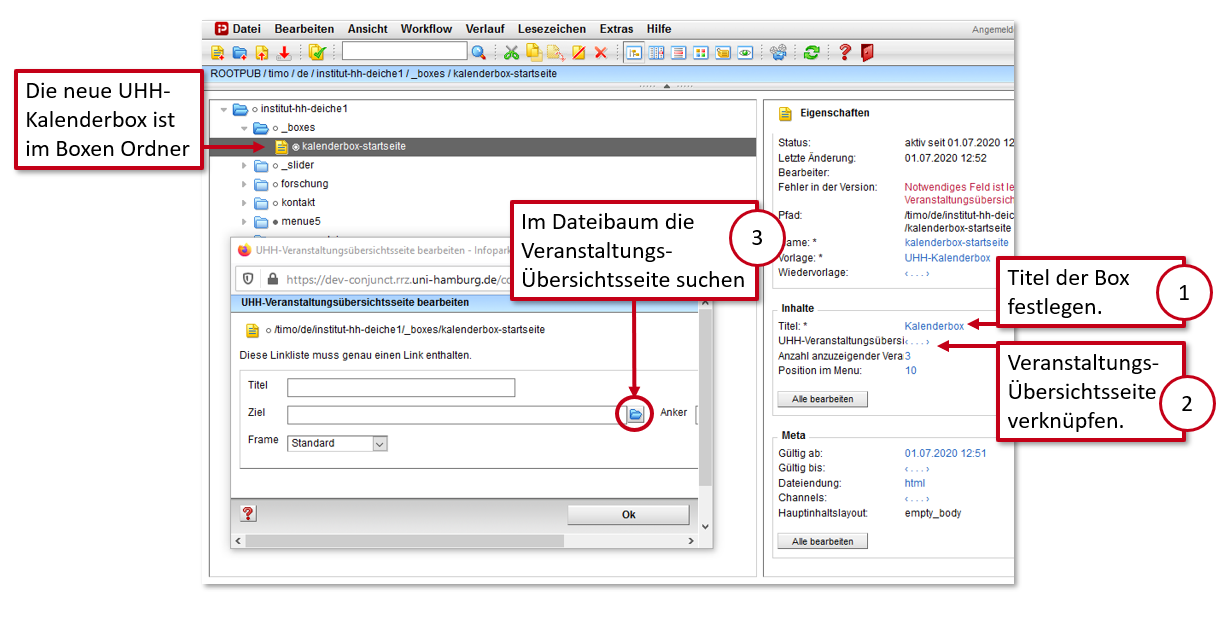Screen dimensions: 1228x622
Task: Click the dialog vertical scrollbar down arrow
Action: tap(705, 526)
